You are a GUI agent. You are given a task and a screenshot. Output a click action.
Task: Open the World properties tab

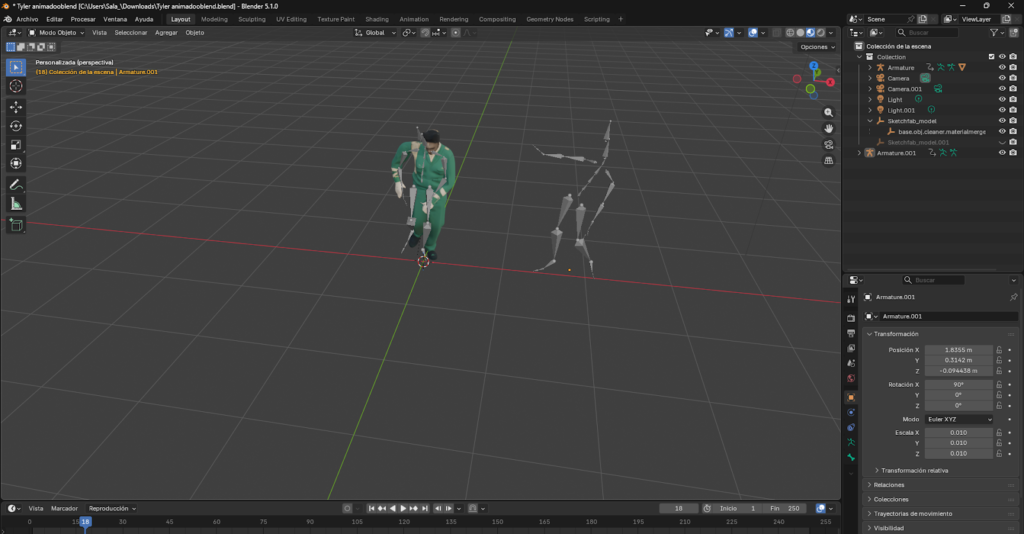coord(851,378)
